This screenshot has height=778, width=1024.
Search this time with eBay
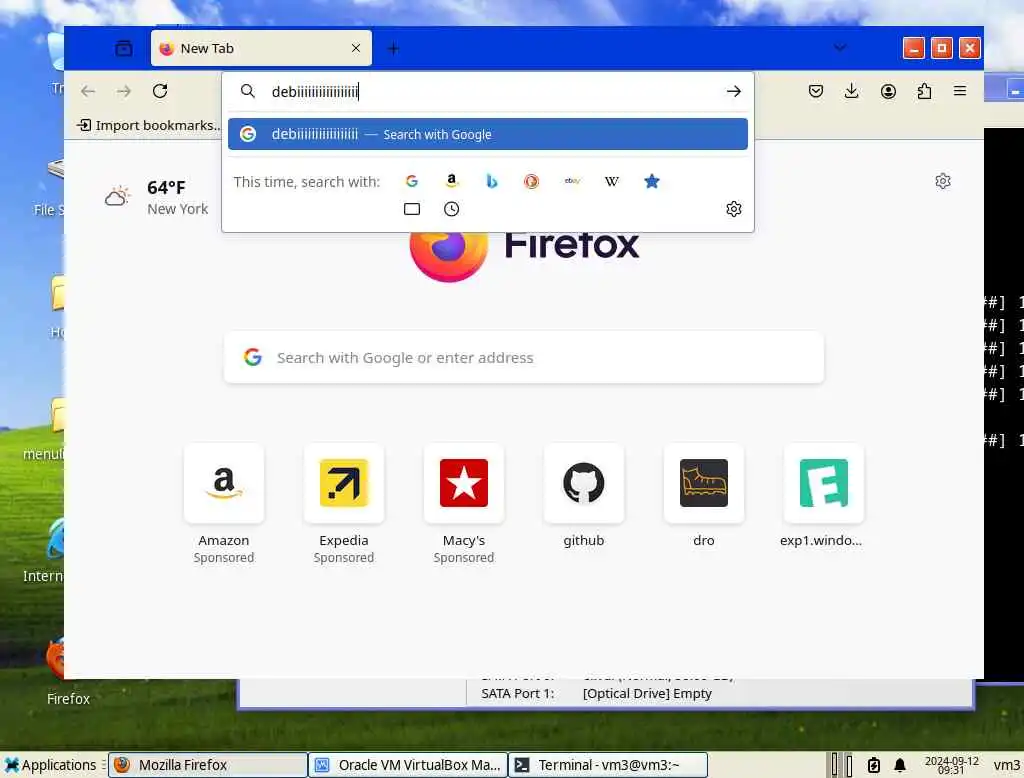pos(572,181)
